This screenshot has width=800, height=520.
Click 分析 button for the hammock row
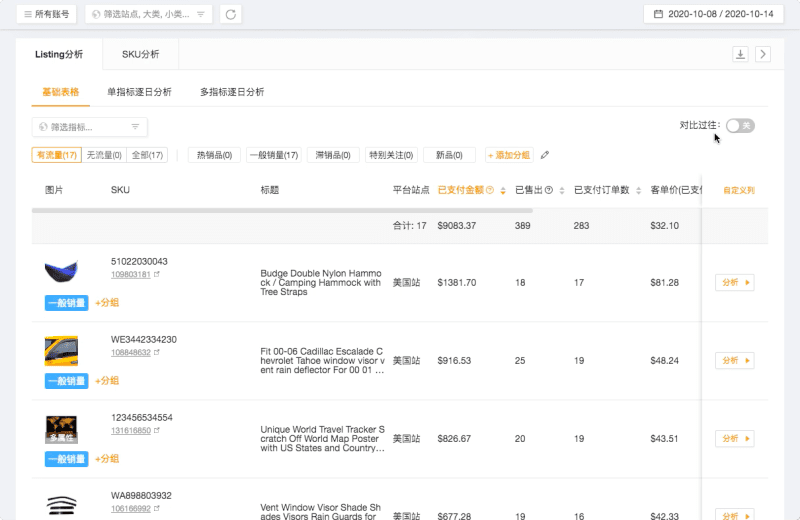tap(734, 283)
